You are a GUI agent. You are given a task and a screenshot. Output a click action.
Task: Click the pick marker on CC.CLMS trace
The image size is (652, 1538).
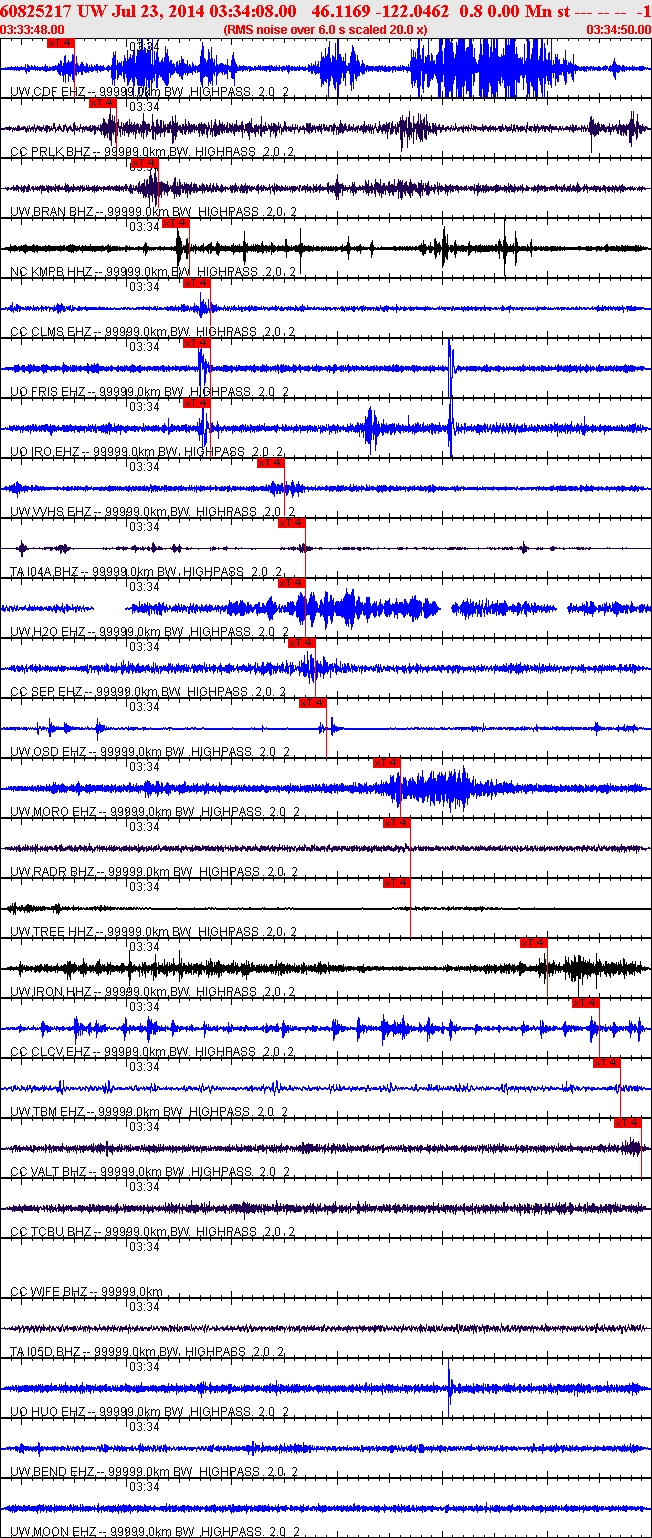click(197, 283)
